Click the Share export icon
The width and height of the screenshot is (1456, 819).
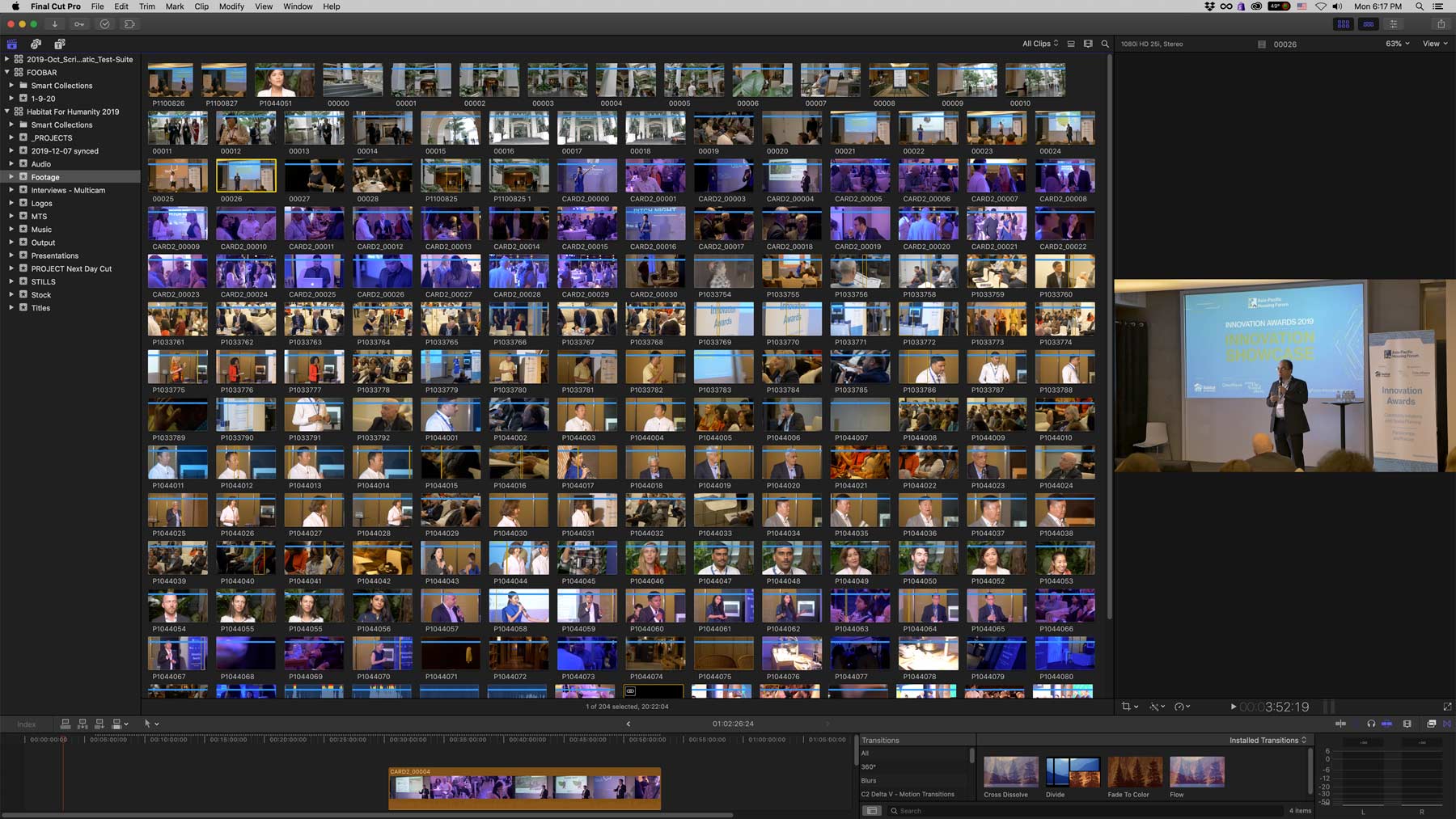click(1441, 24)
